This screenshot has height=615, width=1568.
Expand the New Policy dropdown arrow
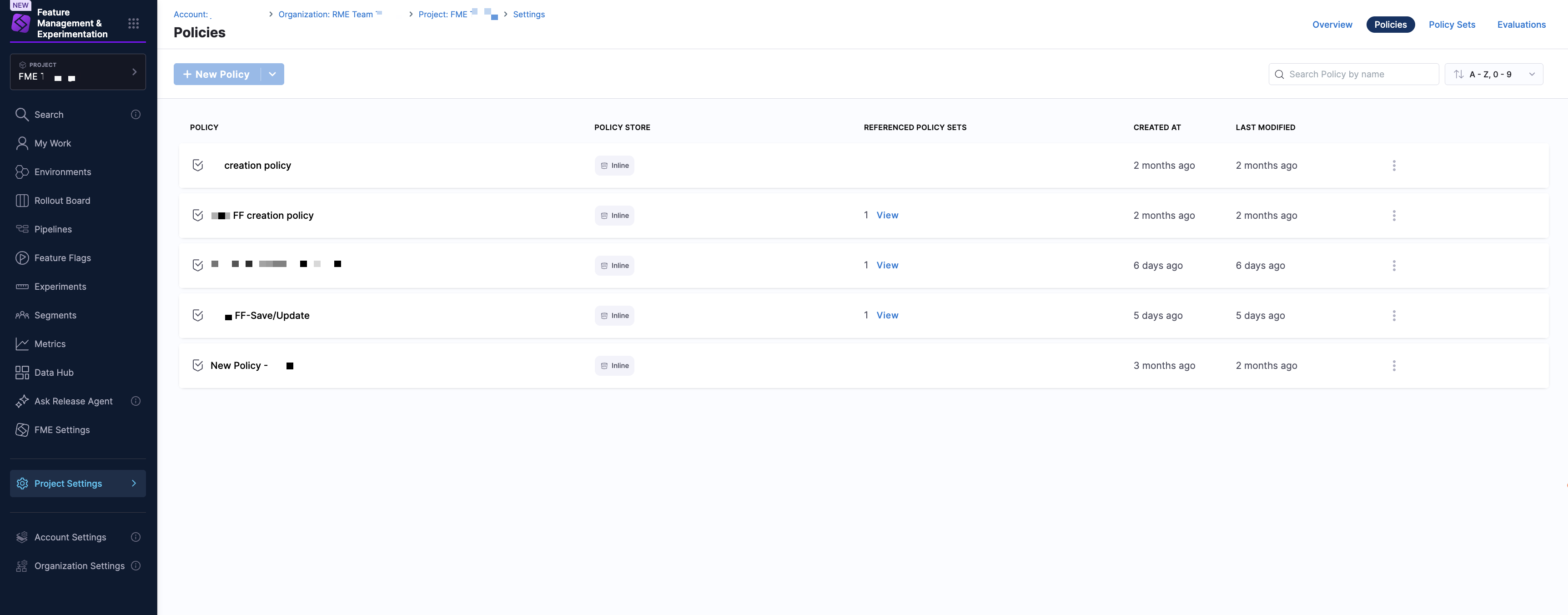tap(272, 74)
